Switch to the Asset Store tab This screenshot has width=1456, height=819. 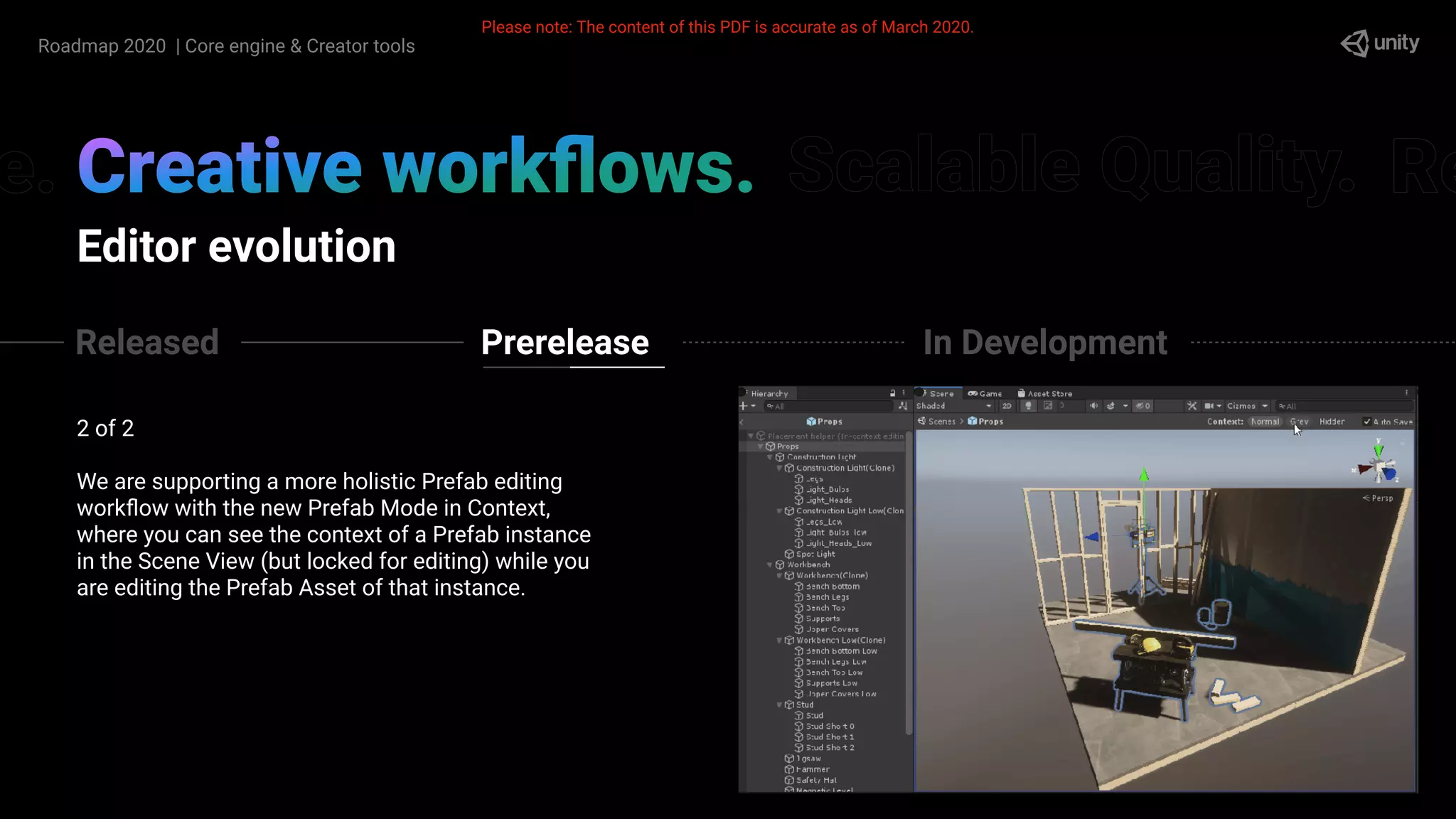click(x=1044, y=393)
